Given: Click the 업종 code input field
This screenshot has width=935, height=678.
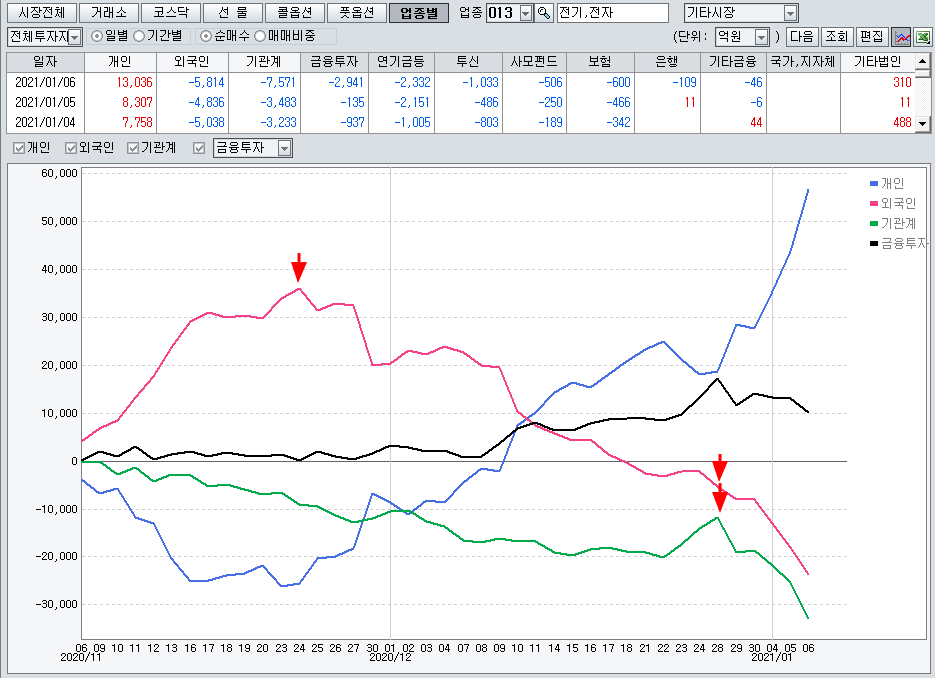Looking at the screenshot, I should [x=502, y=13].
